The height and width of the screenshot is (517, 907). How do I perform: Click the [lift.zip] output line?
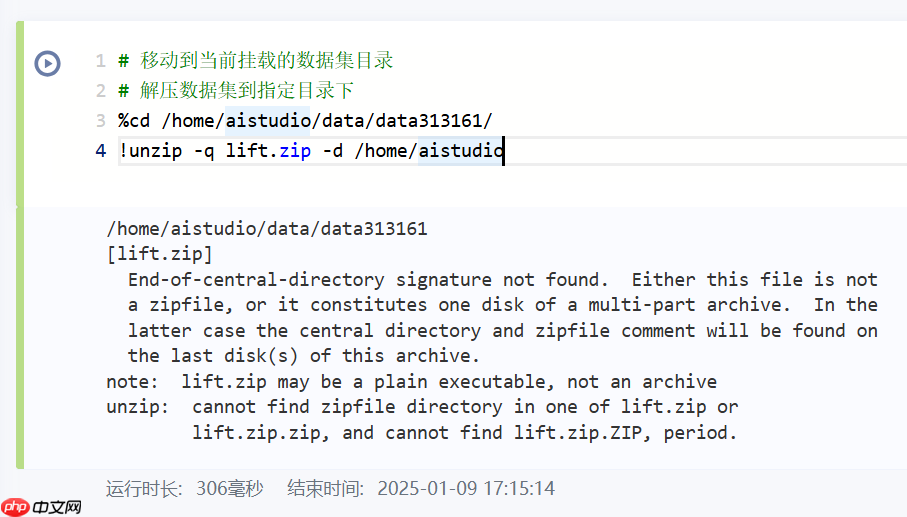[160, 254]
